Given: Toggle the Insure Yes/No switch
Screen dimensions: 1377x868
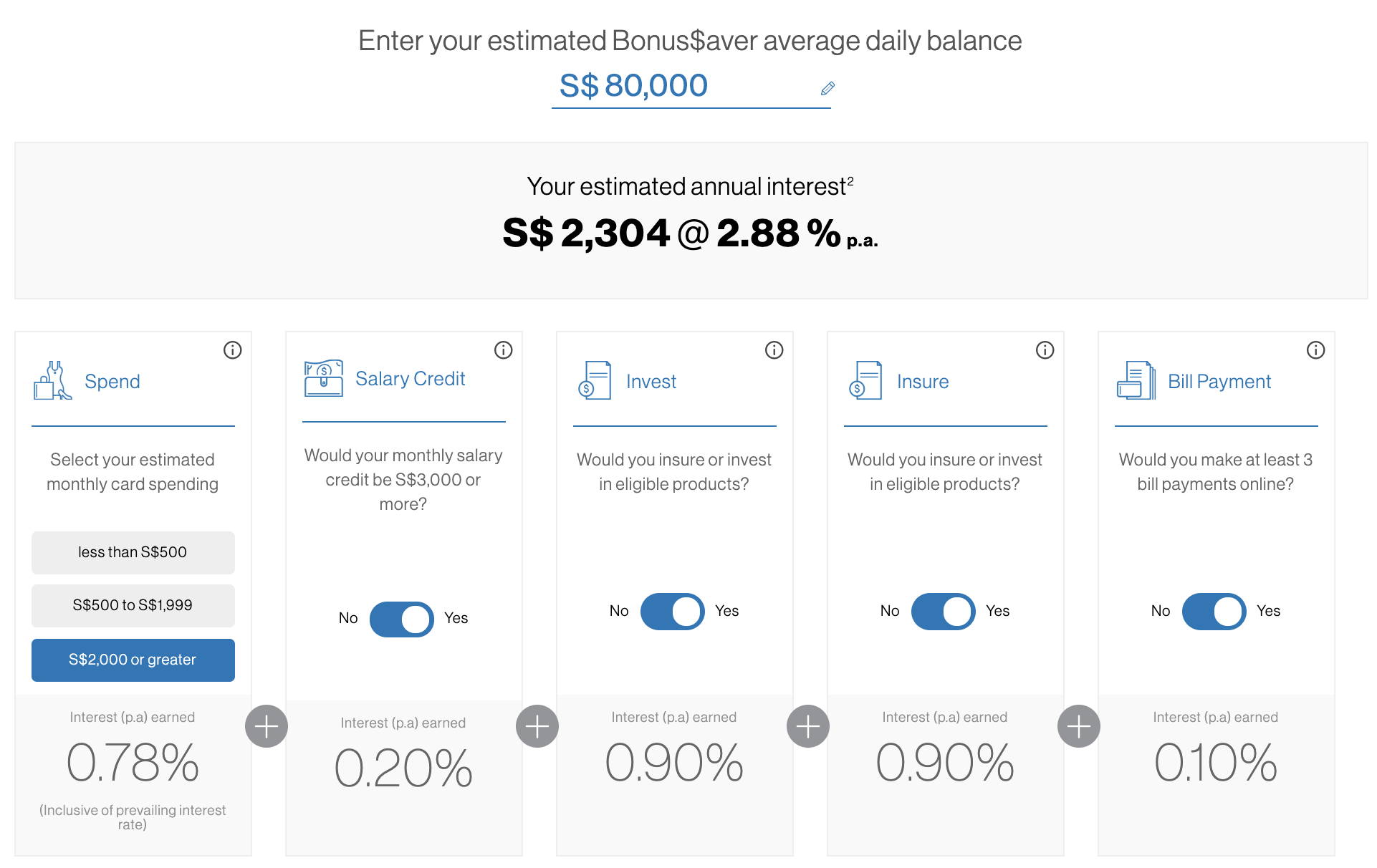Looking at the screenshot, I should (x=943, y=612).
